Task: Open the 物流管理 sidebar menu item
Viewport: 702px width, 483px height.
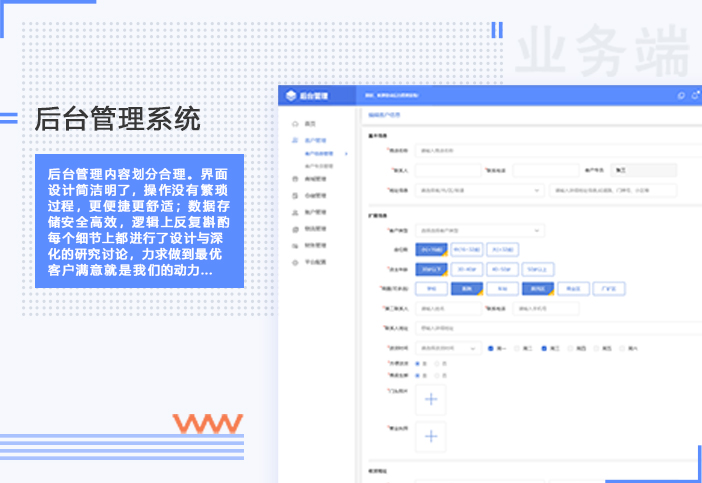Action: (x=316, y=229)
